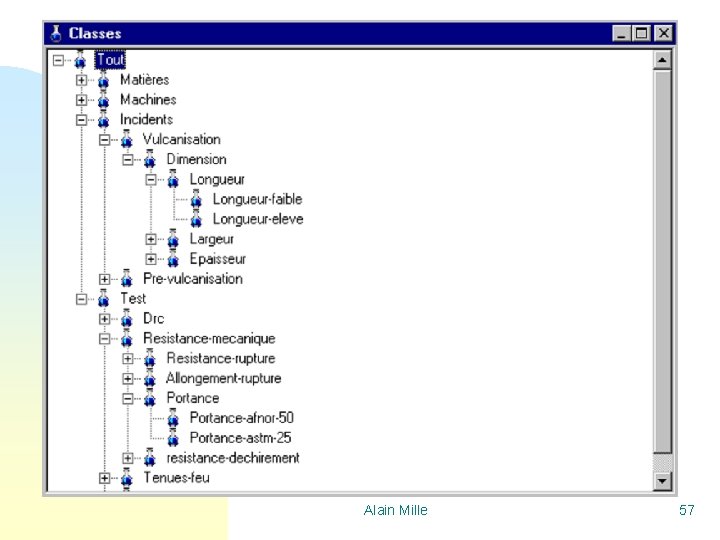The width and height of the screenshot is (720, 540).
Task: Select the Longueur-eleve class label
Action: (x=258, y=219)
